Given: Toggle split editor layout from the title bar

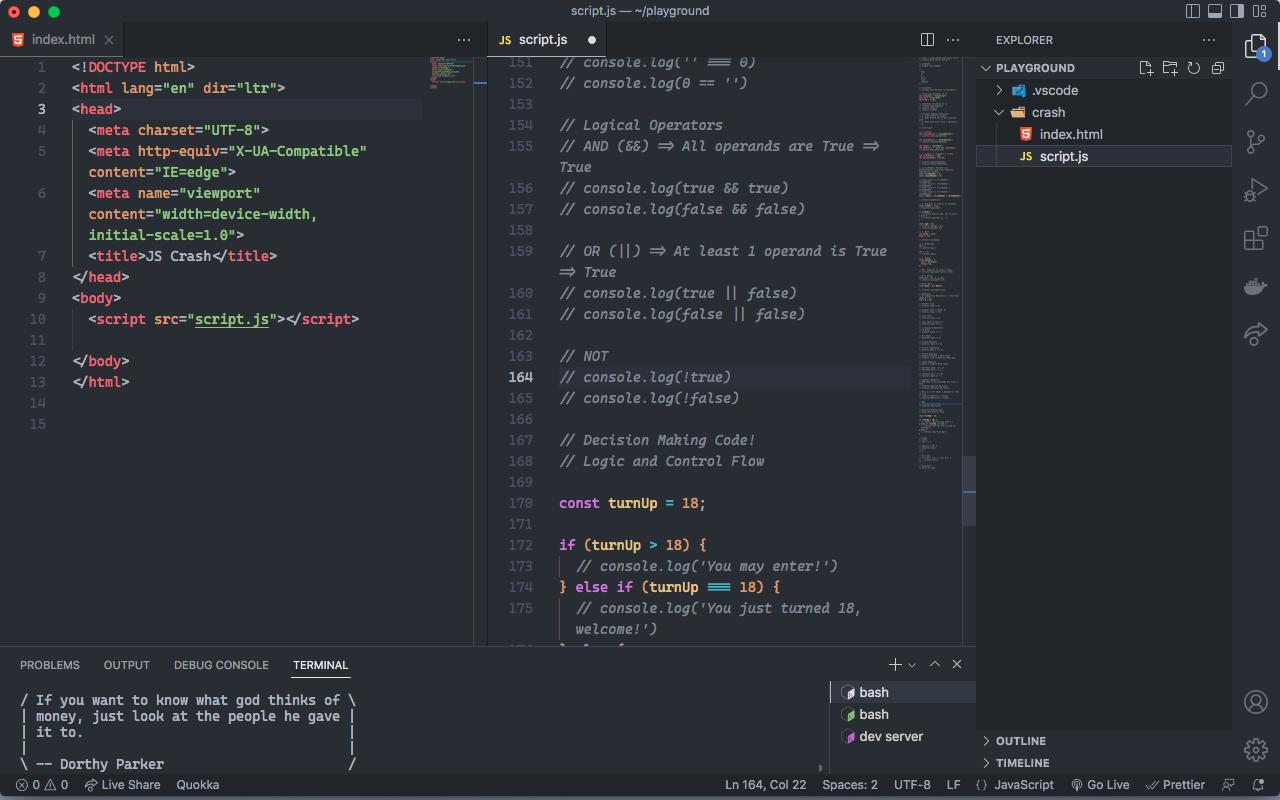Looking at the screenshot, I should (x=927, y=39).
